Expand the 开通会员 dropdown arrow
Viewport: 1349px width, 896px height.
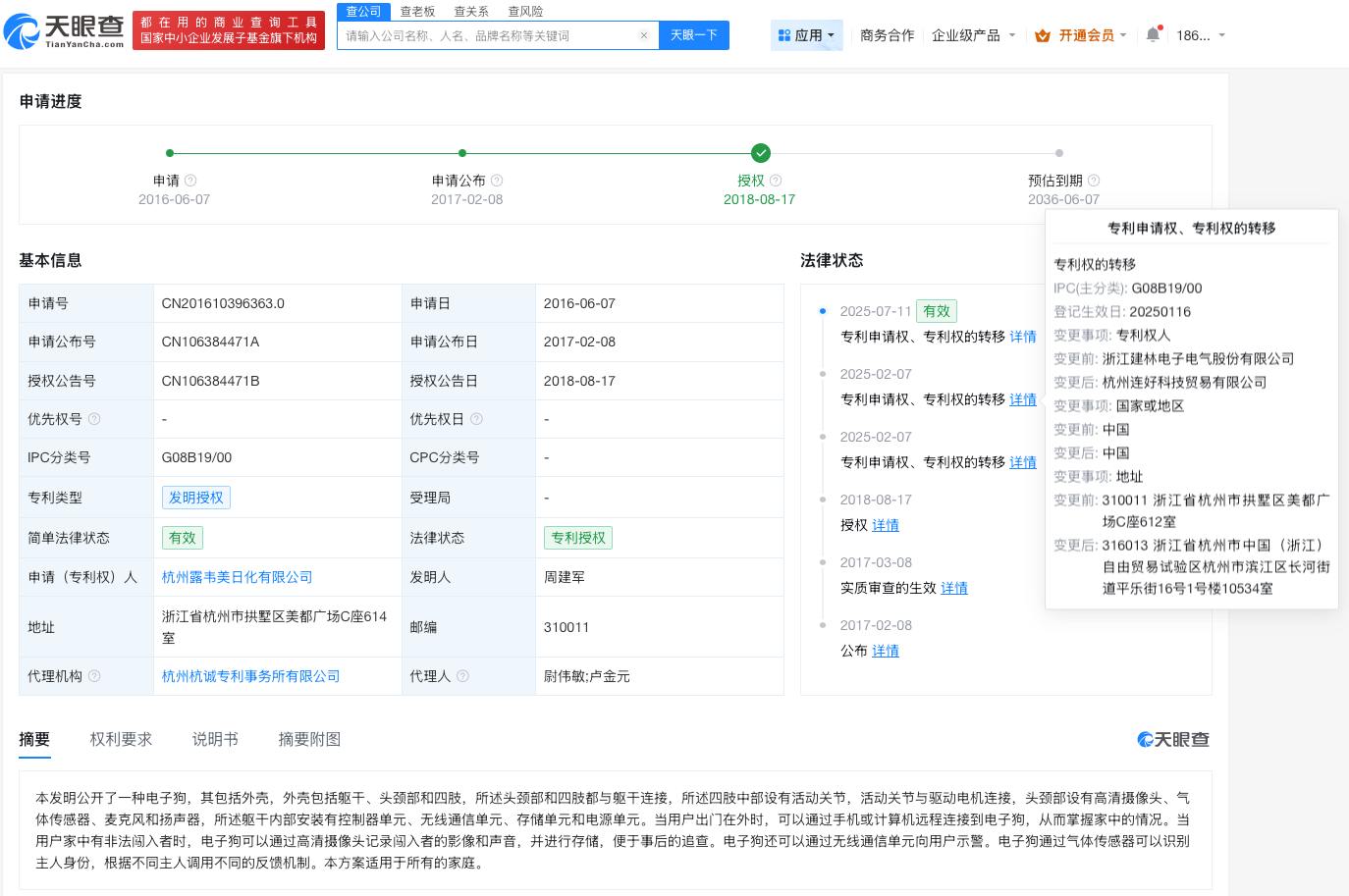click(1125, 35)
